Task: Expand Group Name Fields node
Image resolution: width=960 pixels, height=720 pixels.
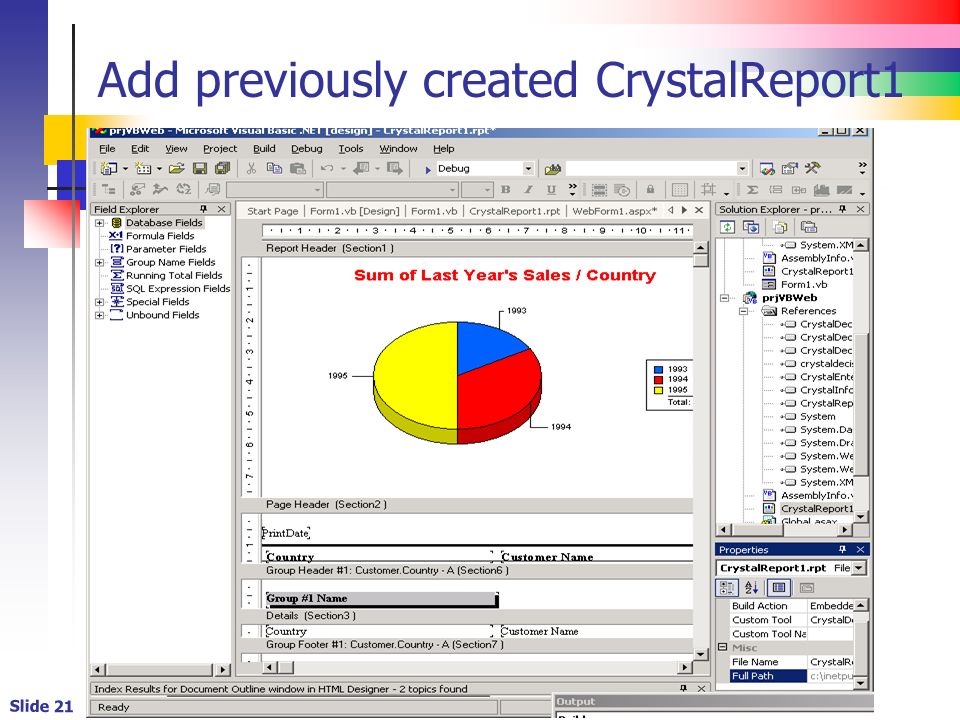Action: tap(99, 263)
